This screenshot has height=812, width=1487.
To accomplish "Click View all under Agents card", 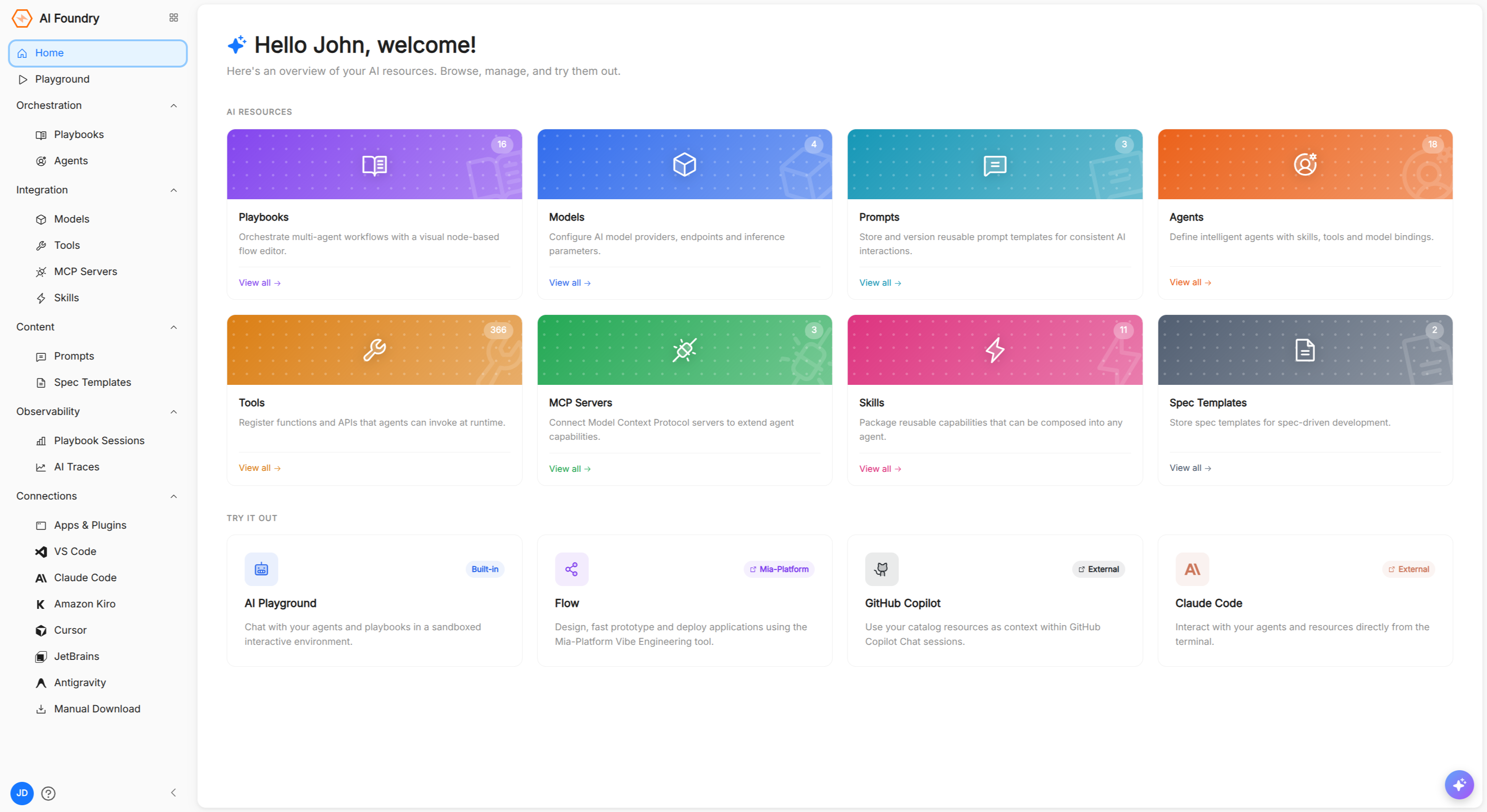I will coord(1190,282).
